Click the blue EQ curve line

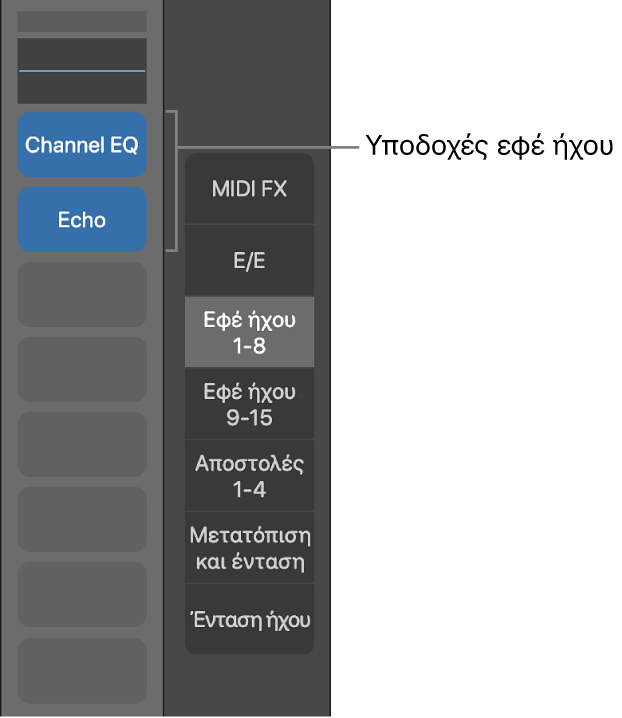point(82,71)
